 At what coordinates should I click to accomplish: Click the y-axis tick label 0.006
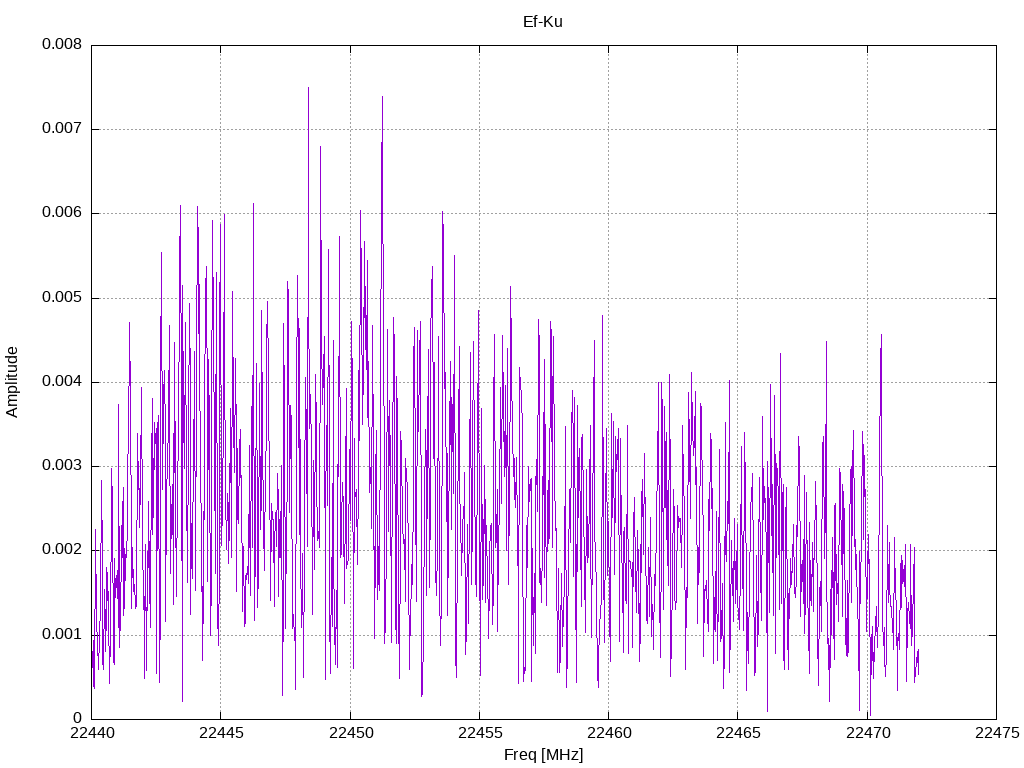62,213
